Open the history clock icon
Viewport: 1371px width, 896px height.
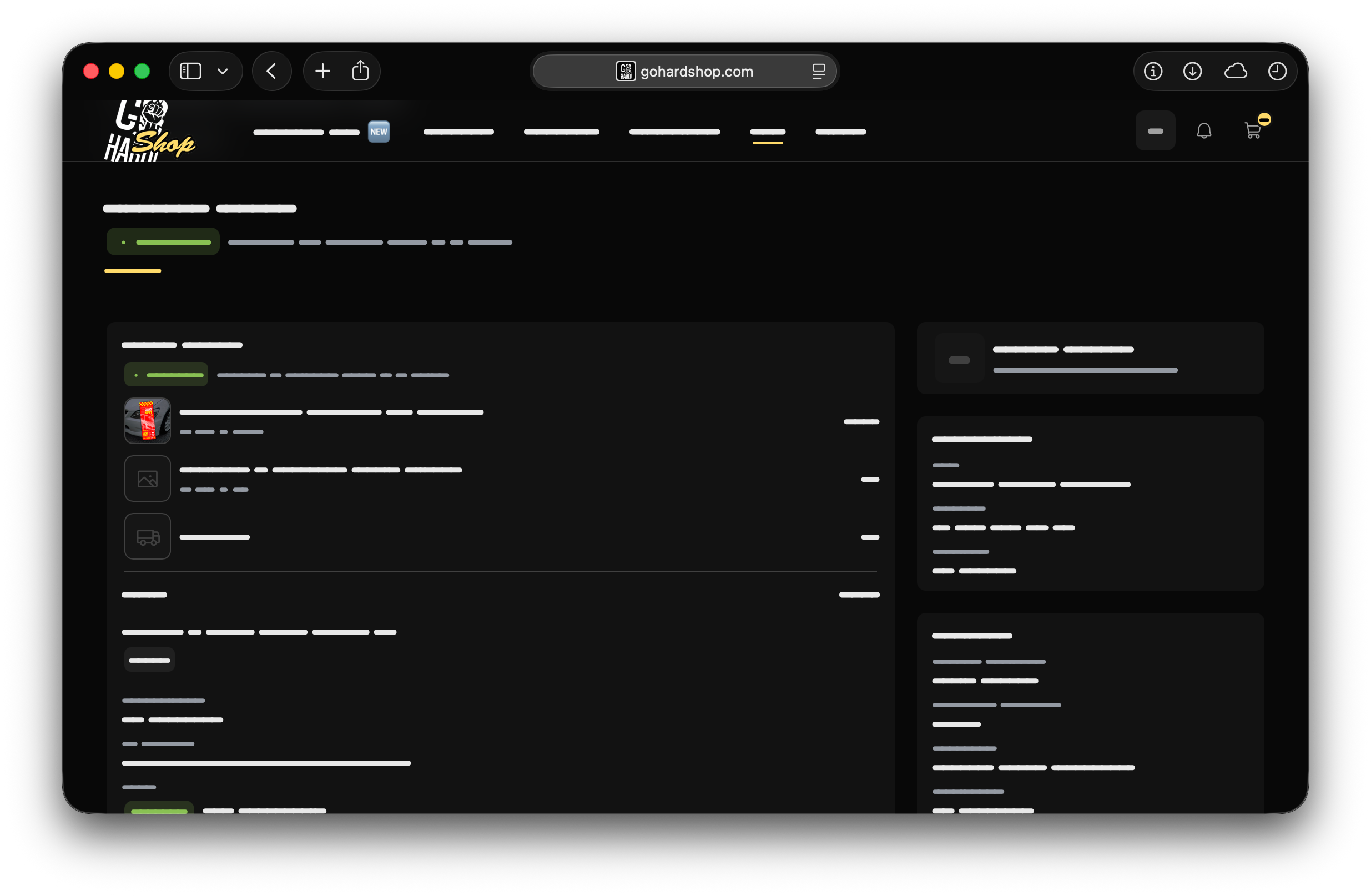point(1277,71)
